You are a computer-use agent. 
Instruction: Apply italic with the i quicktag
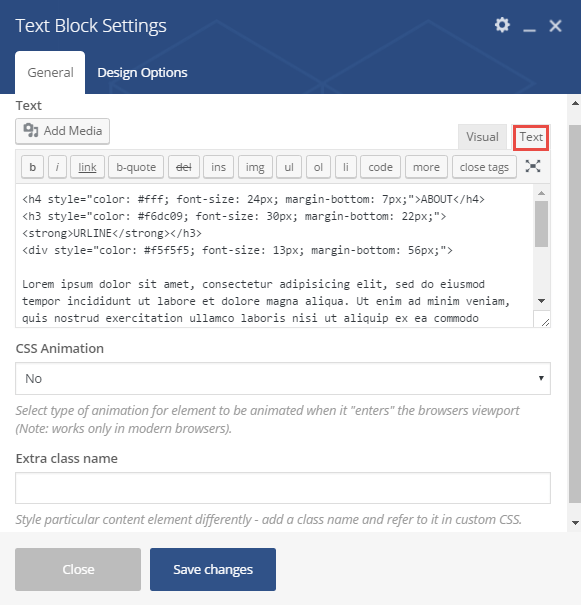click(x=57, y=167)
